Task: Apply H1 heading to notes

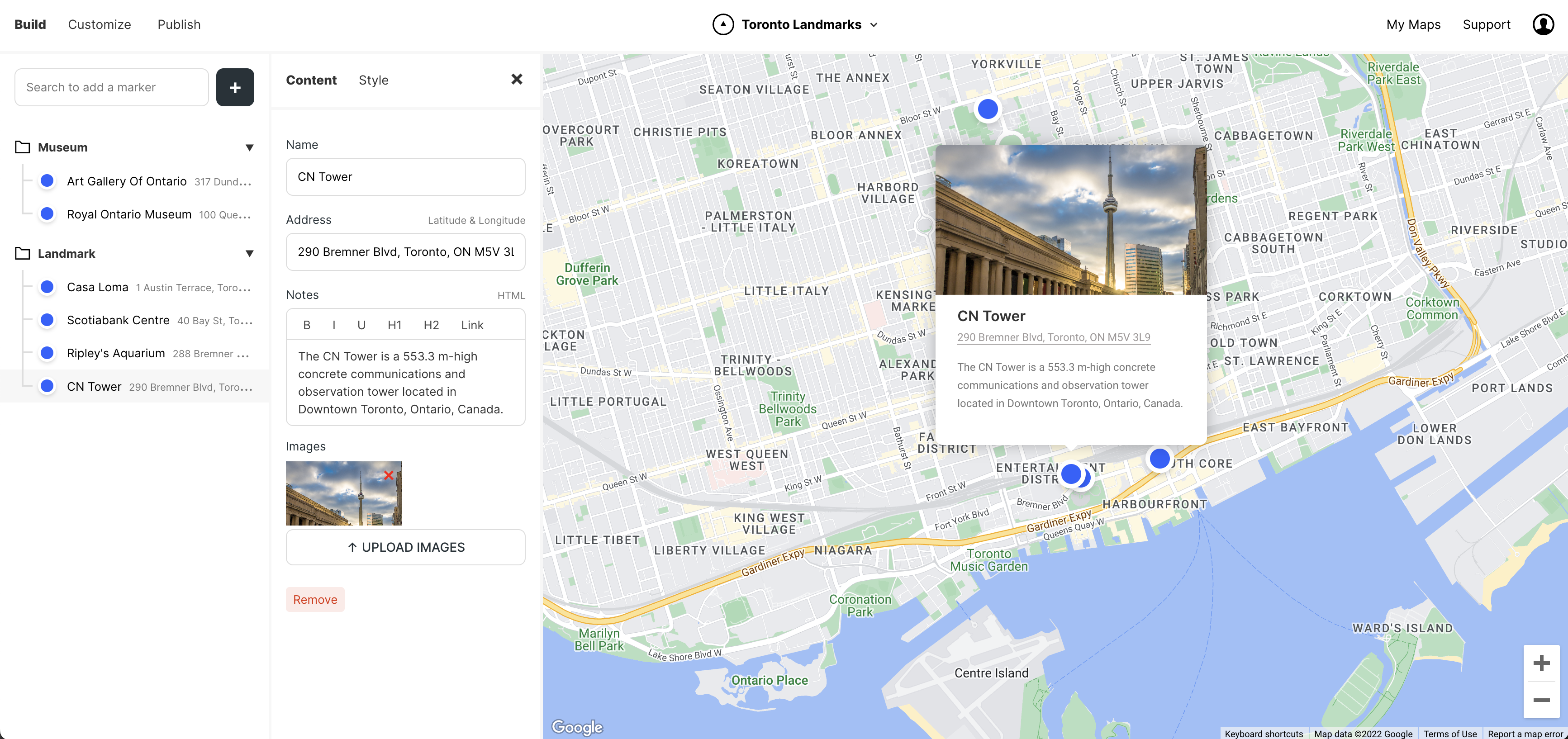Action: click(x=394, y=325)
